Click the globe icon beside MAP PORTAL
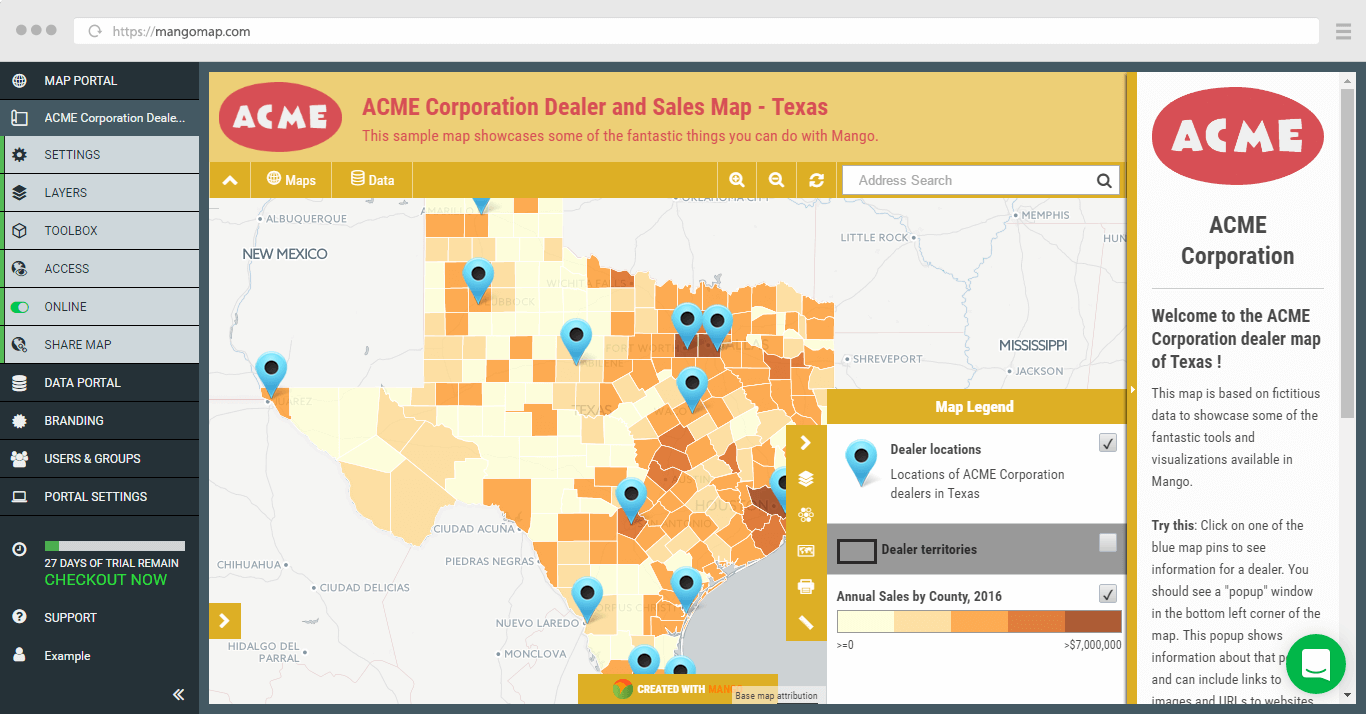Image resolution: width=1366 pixels, height=714 pixels. [19, 80]
